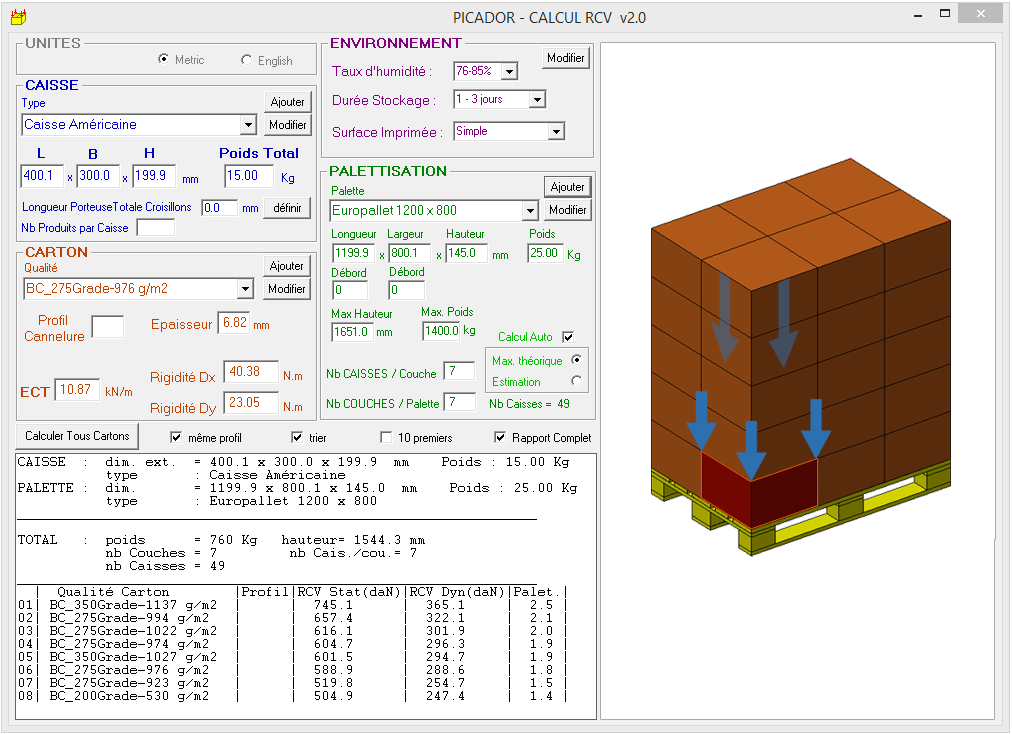Click the définir button for croisillons
This screenshot has height=734, width=1012.
(x=287, y=208)
